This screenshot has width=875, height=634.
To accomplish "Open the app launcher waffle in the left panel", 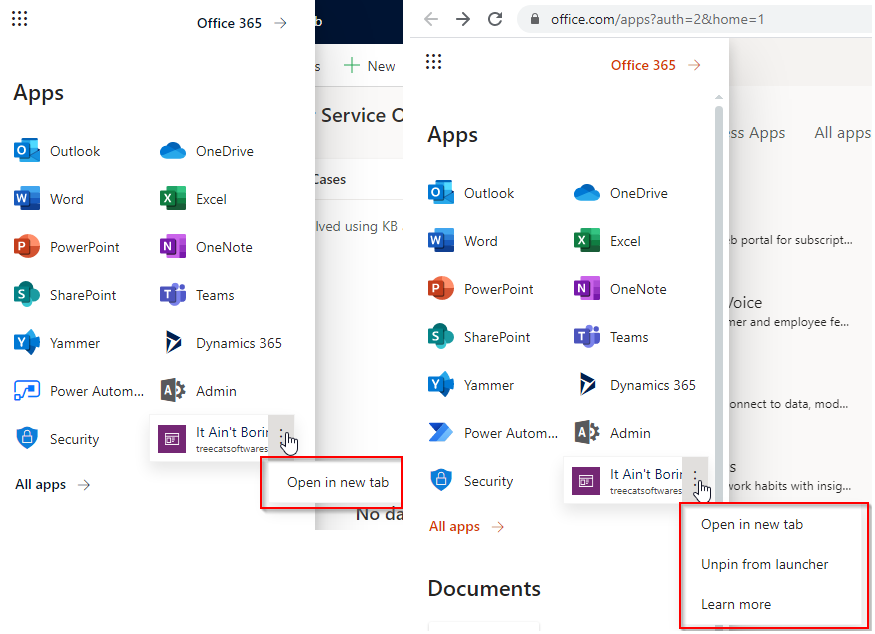I will [x=20, y=19].
